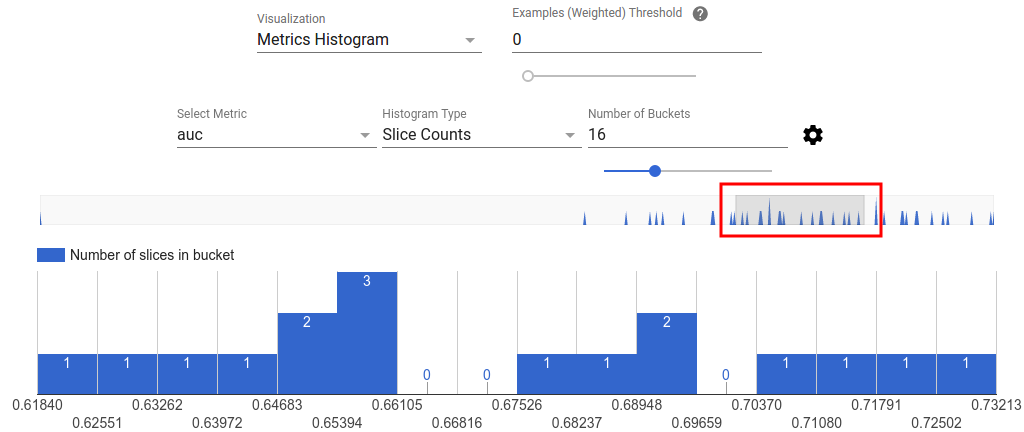The image size is (1024, 432).
Task: Click the Number of Buckets slider knob
Action: click(x=655, y=171)
